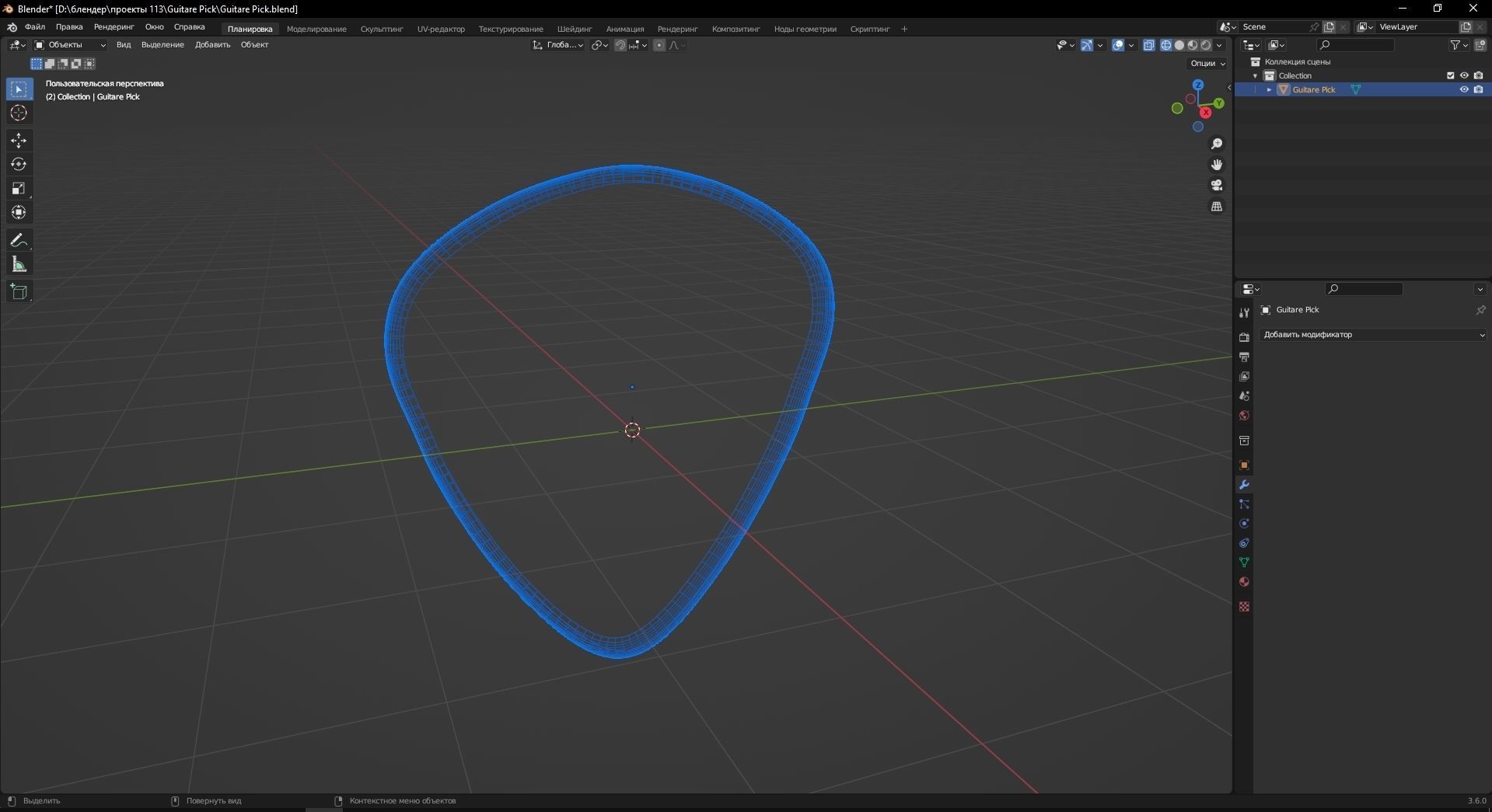Viewport: 1492px width, 812px height.
Task: Switch to the Скульптинг workspace tab
Action: pos(382,30)
